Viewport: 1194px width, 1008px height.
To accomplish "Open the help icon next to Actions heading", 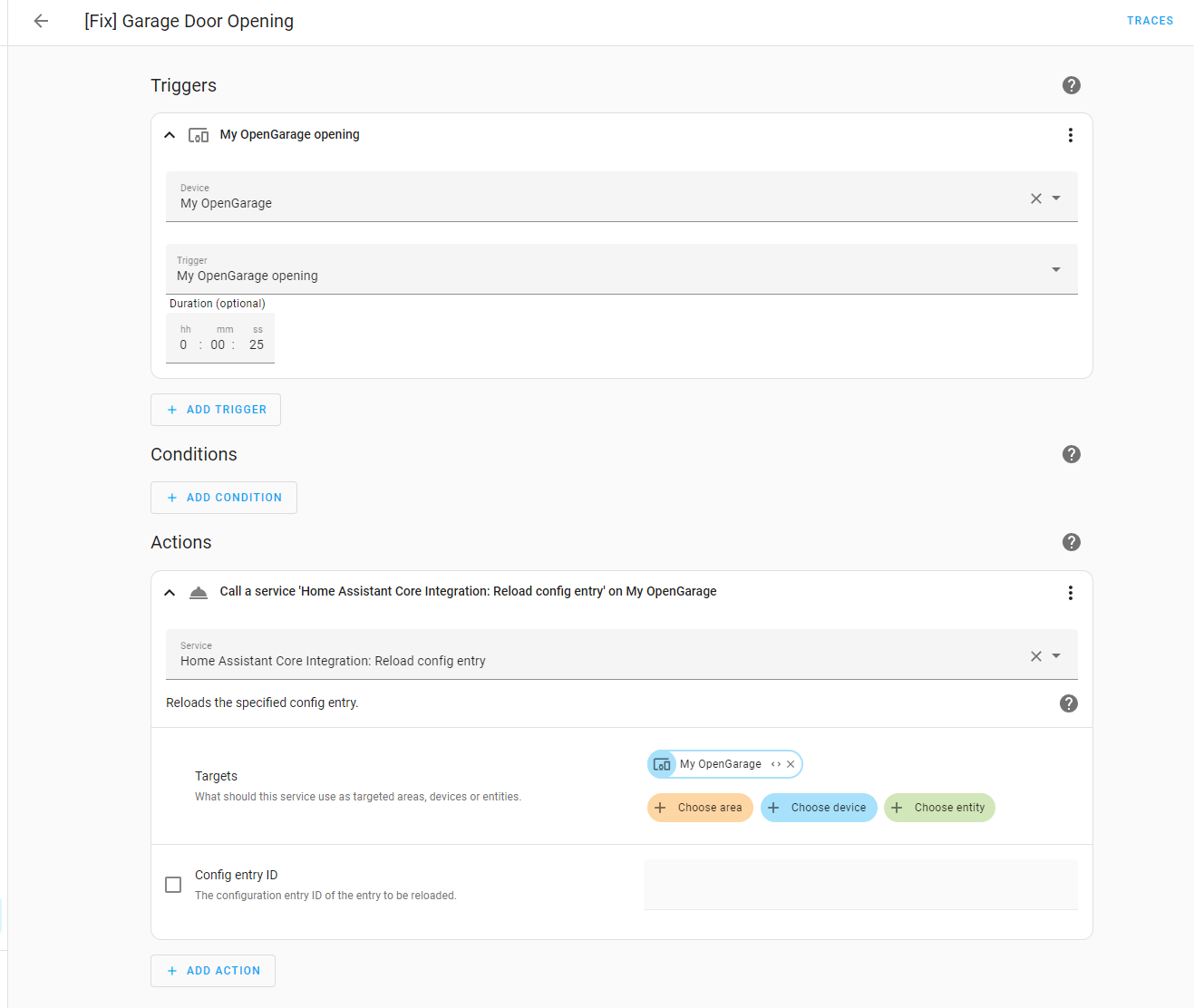I will click(x=1071, y=541).
